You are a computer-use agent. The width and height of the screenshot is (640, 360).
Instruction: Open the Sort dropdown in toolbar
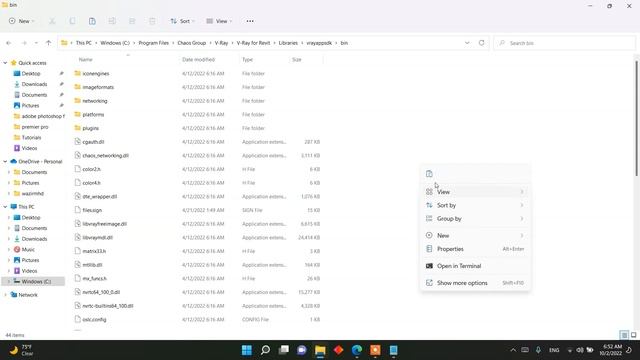[x=182, y=21]
